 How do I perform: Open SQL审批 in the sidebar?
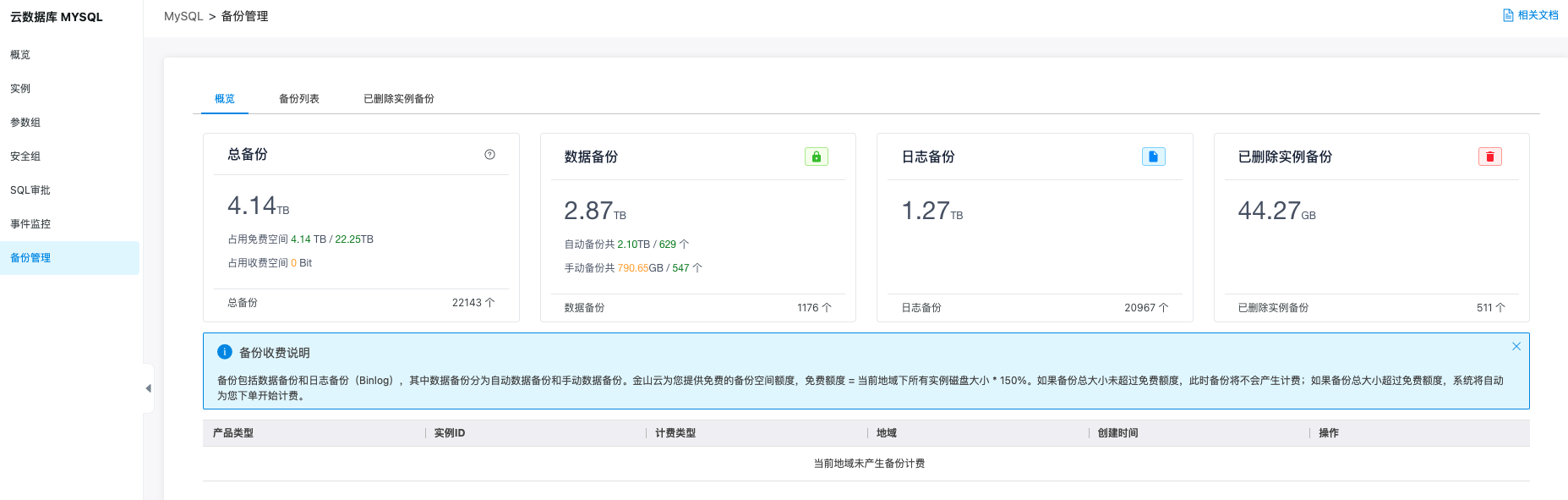30,190
